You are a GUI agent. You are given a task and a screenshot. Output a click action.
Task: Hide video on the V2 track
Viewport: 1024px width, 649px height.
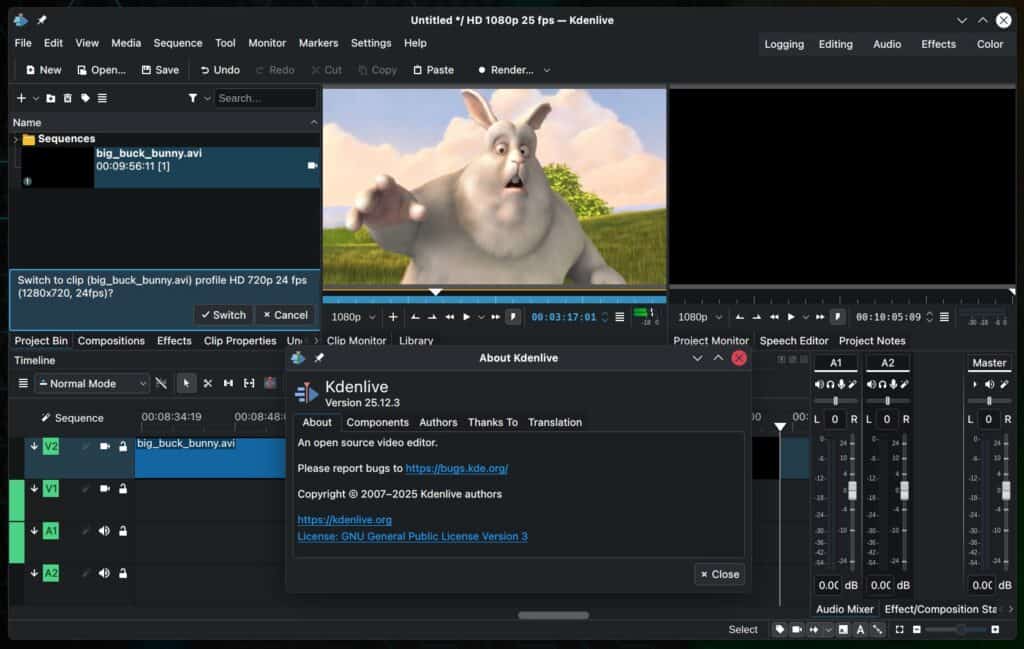(x=104, y=446)
